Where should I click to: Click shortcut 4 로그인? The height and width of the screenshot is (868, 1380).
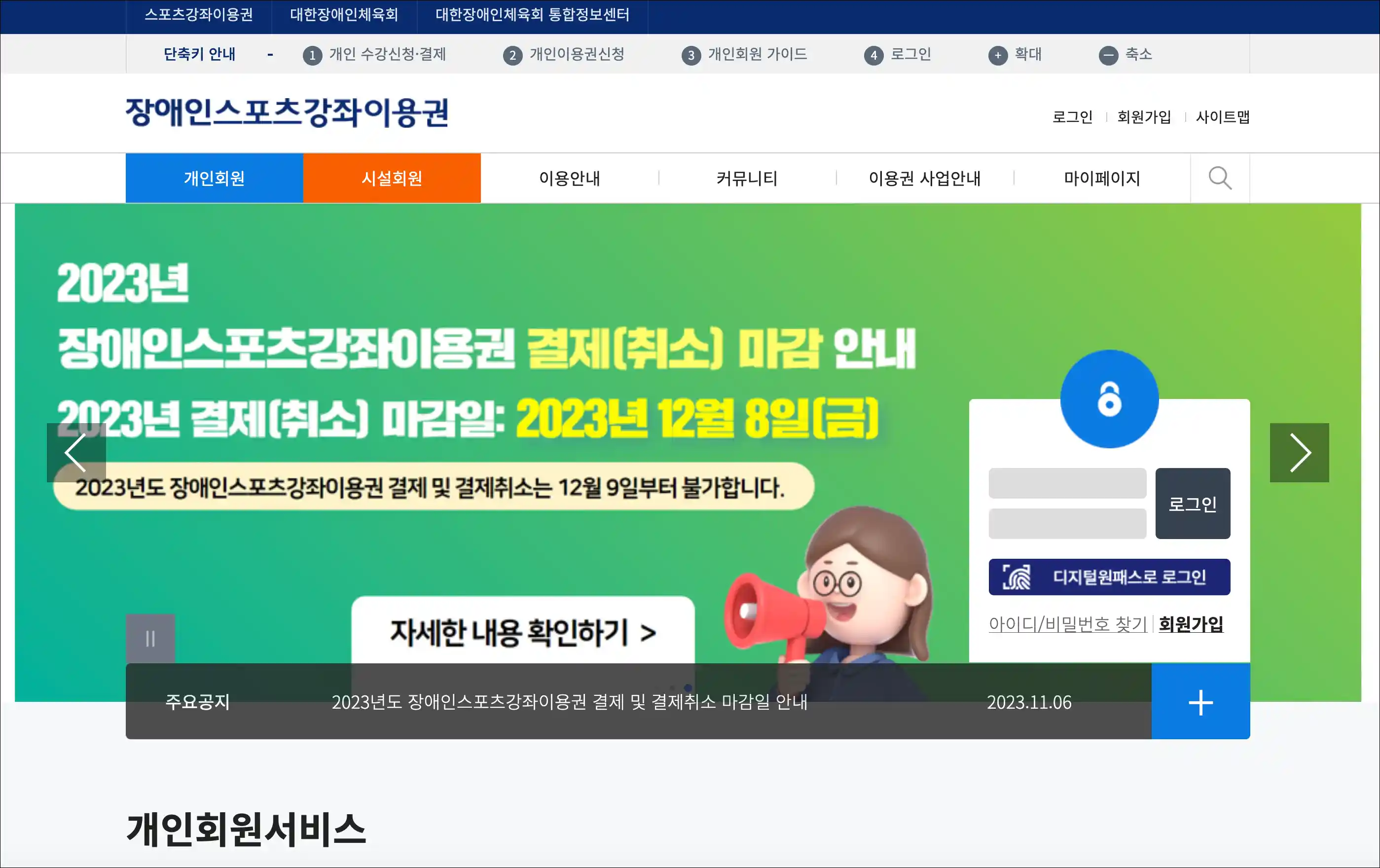[898, 54]
